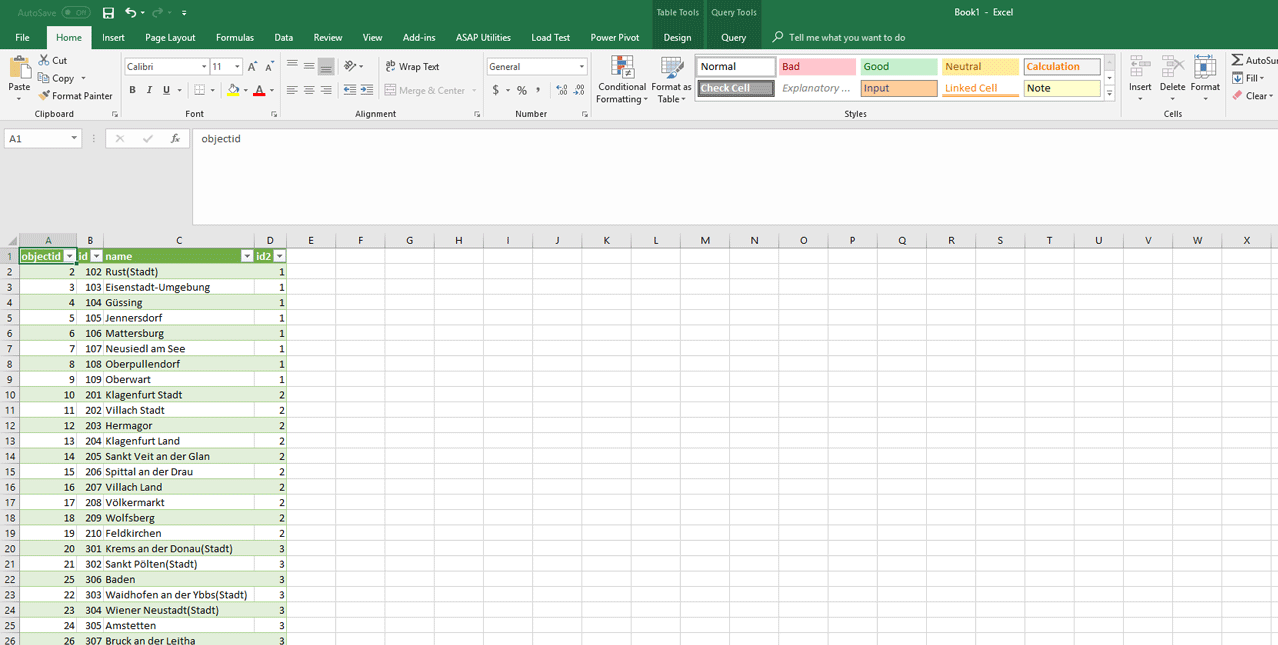The image size is (1278, 645).
Task: Click Conditional Formatting icon
Action: (622, 67)
